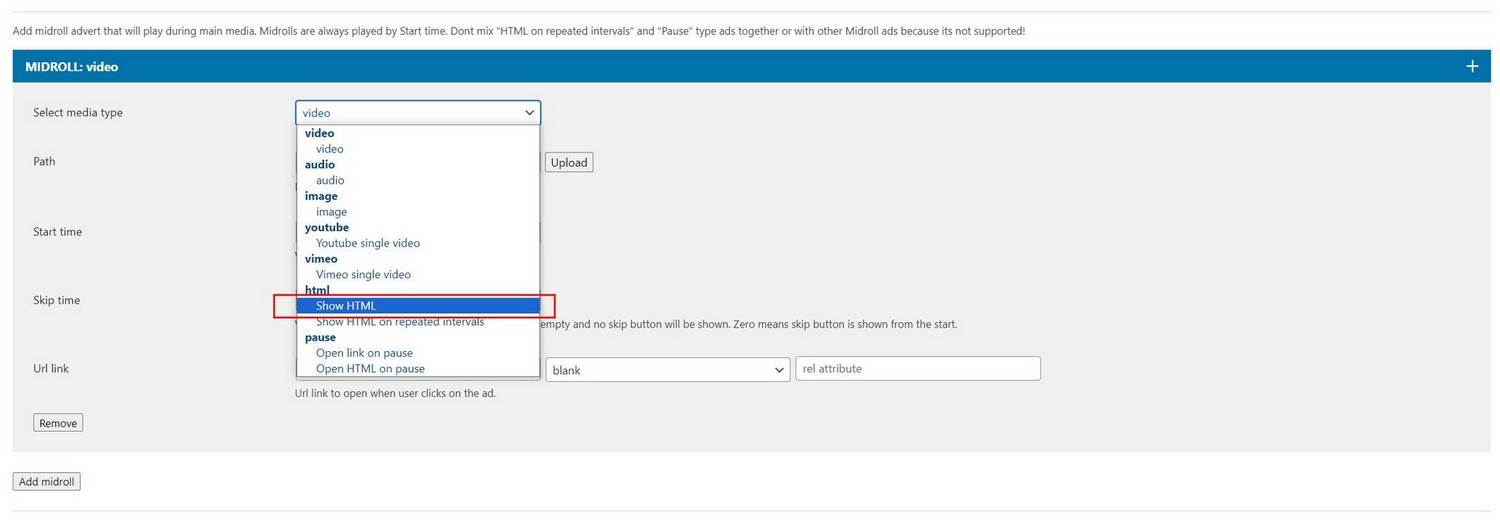Screen dimensions: 1500x524
Task: Pick the highlighted 'Show HTML' option
Action: tap(346, 306)
